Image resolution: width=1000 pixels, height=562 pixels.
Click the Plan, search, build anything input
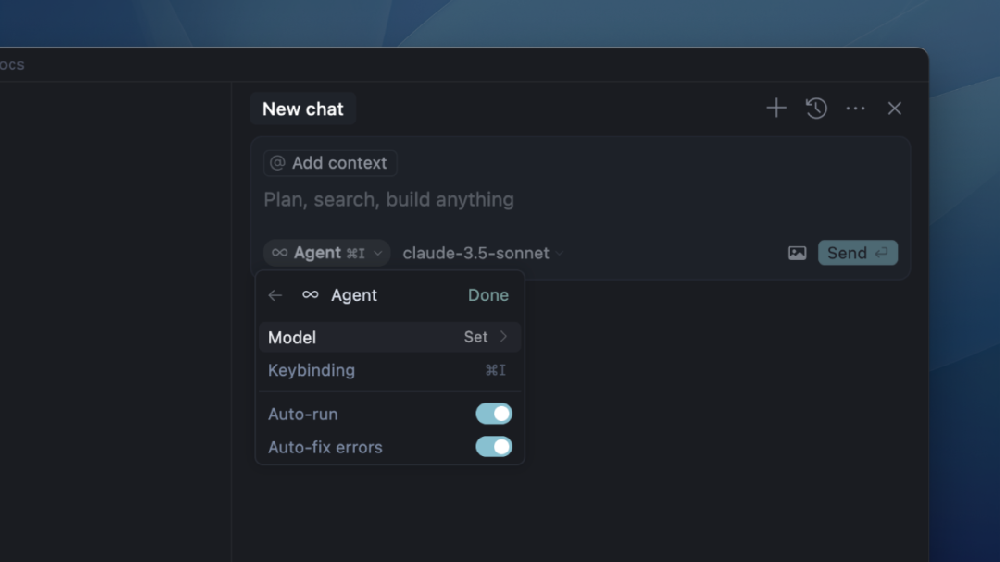coord(500,200)
